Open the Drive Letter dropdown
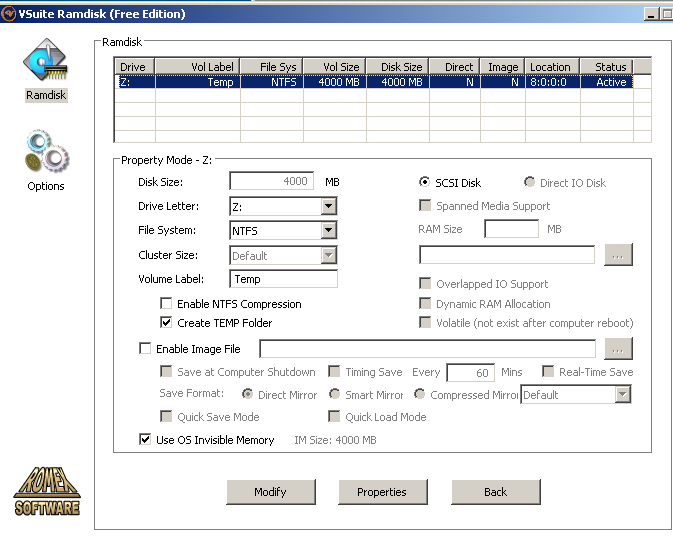This screenshot has height=538, width=673. click(328, 207)
